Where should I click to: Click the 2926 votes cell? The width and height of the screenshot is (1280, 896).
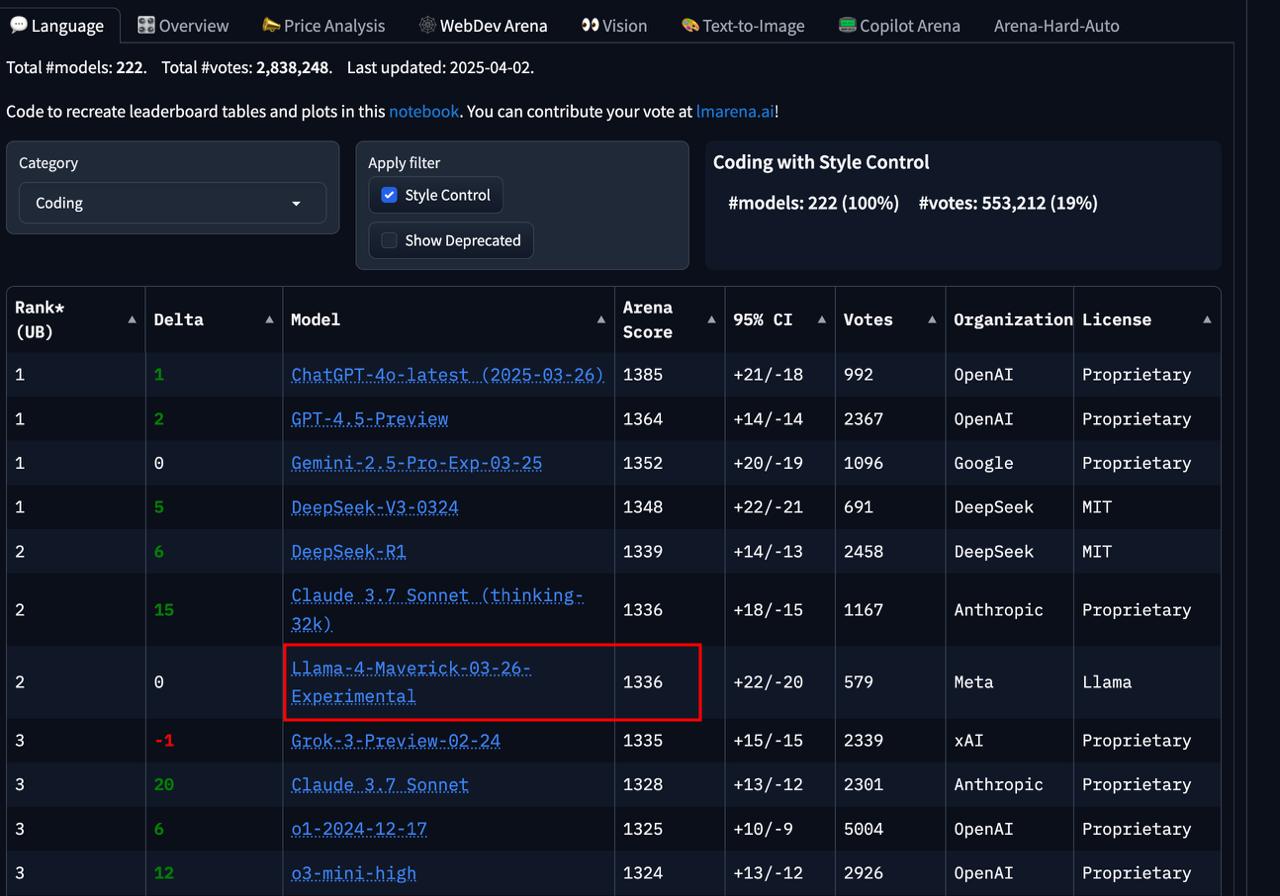890,873
